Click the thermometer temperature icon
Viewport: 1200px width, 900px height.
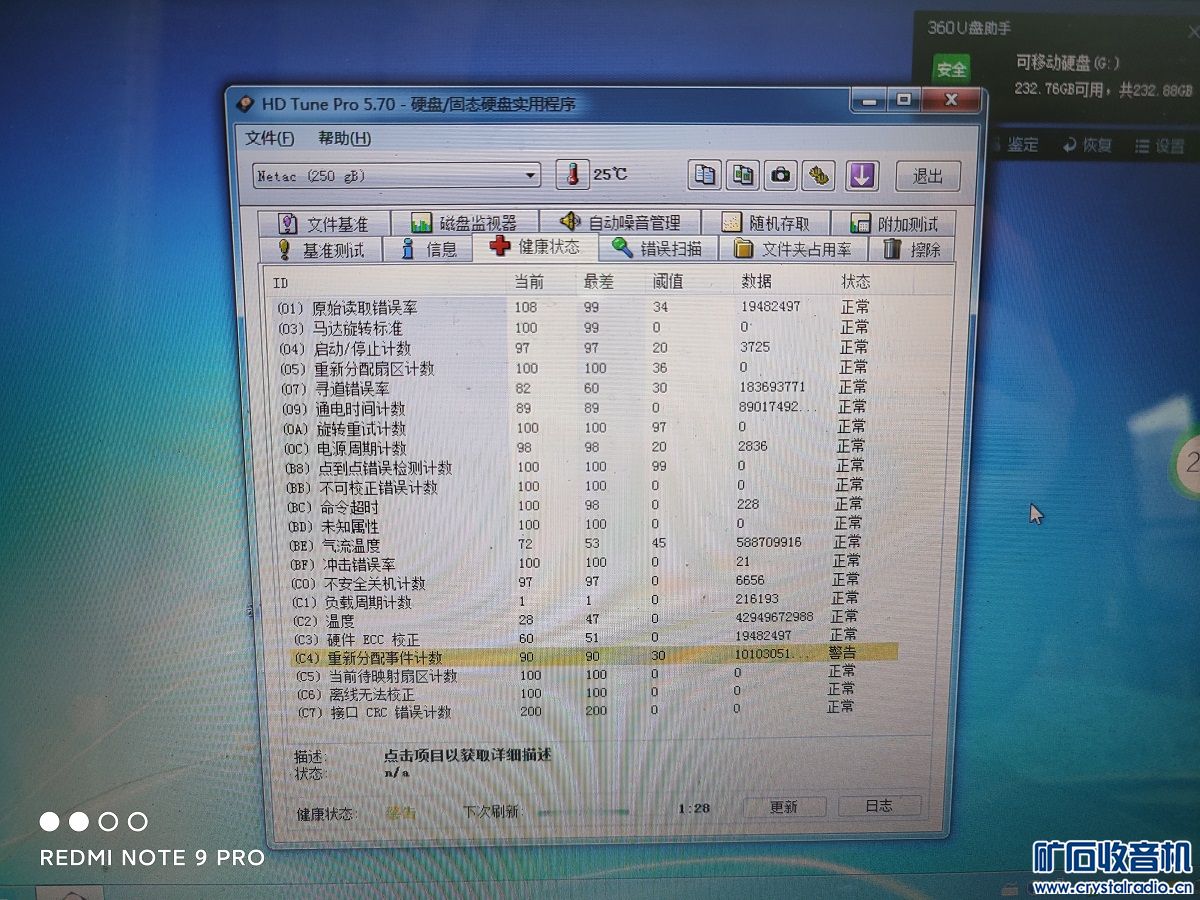[572, 174]
